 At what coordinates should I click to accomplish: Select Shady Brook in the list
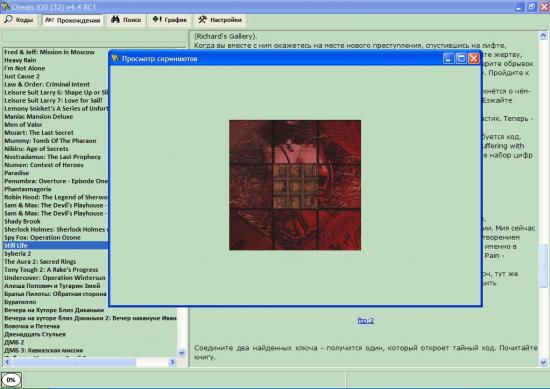pyautogui.click(x=22, y=221)
